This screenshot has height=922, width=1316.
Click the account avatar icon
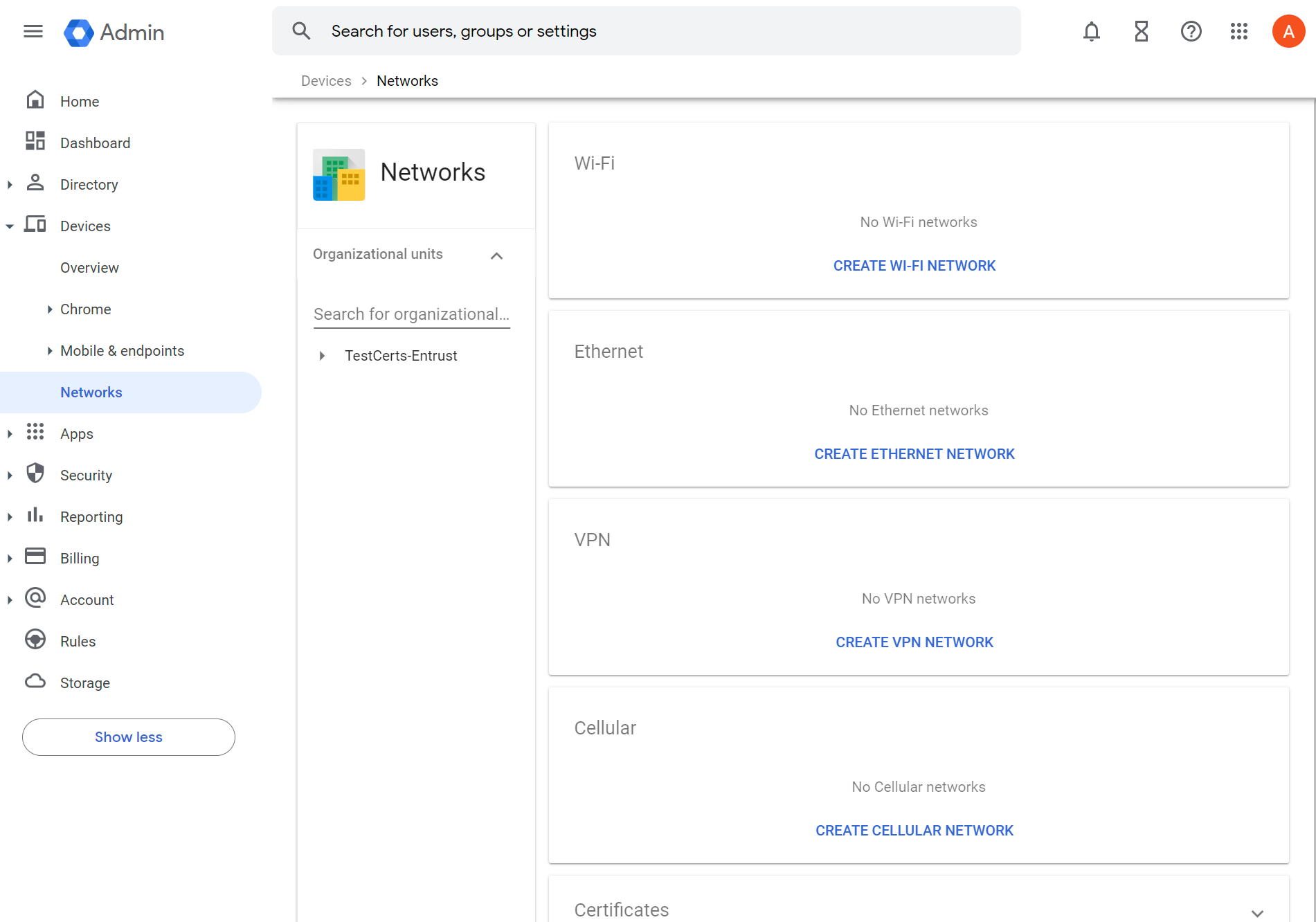click(x=1288, y=32)
